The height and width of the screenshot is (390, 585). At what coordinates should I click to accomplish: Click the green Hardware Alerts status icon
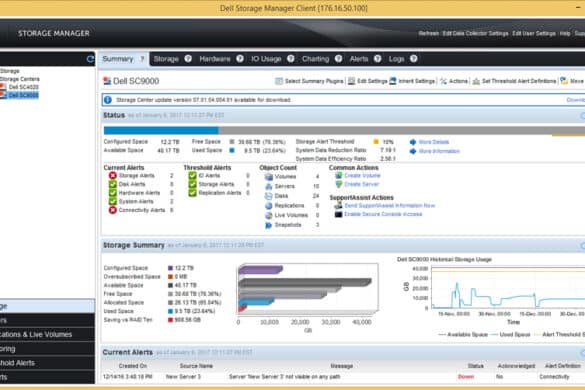coord(113,193)
